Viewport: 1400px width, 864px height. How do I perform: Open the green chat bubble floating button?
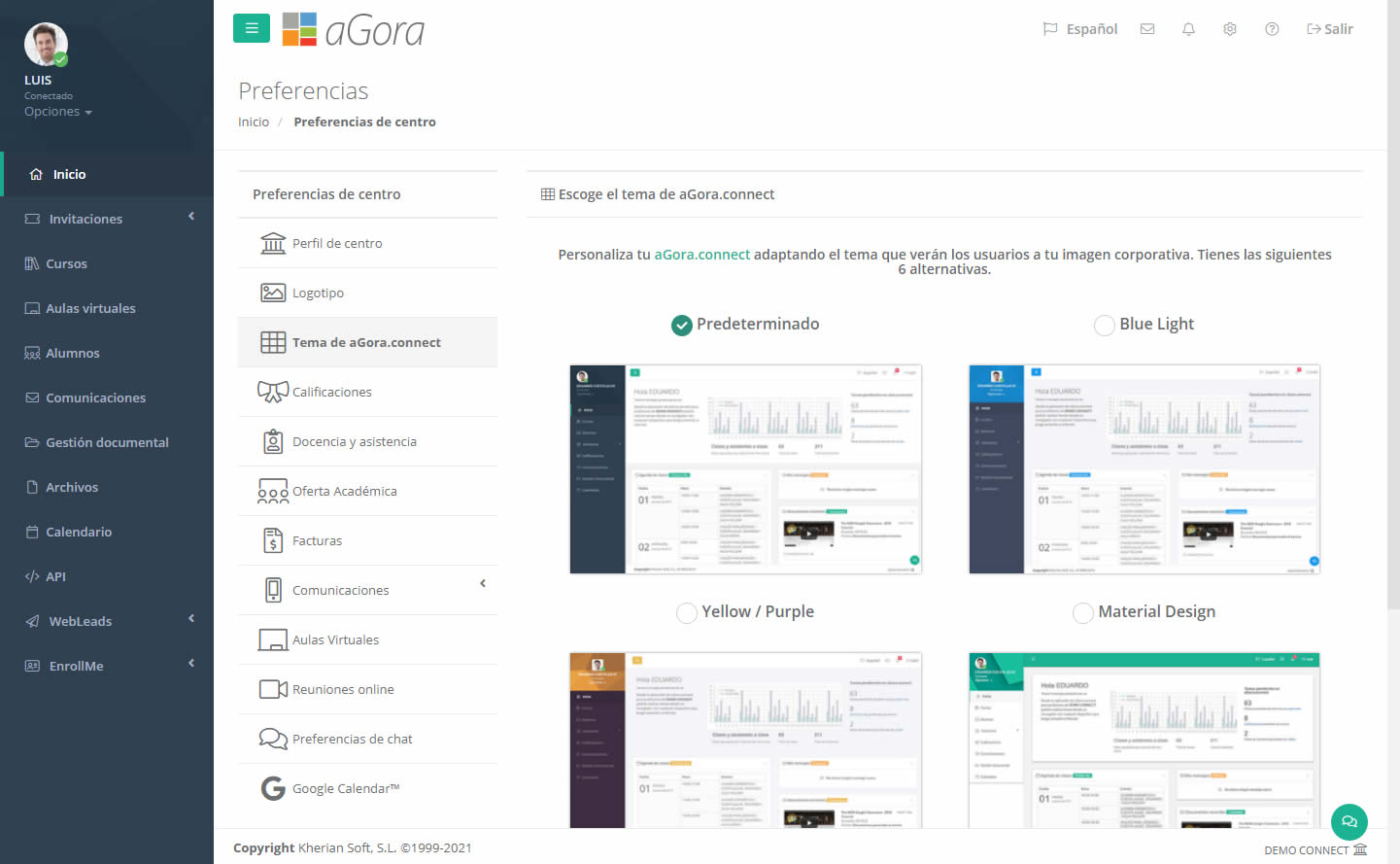pyautogui.click(x=1349, y=821)
